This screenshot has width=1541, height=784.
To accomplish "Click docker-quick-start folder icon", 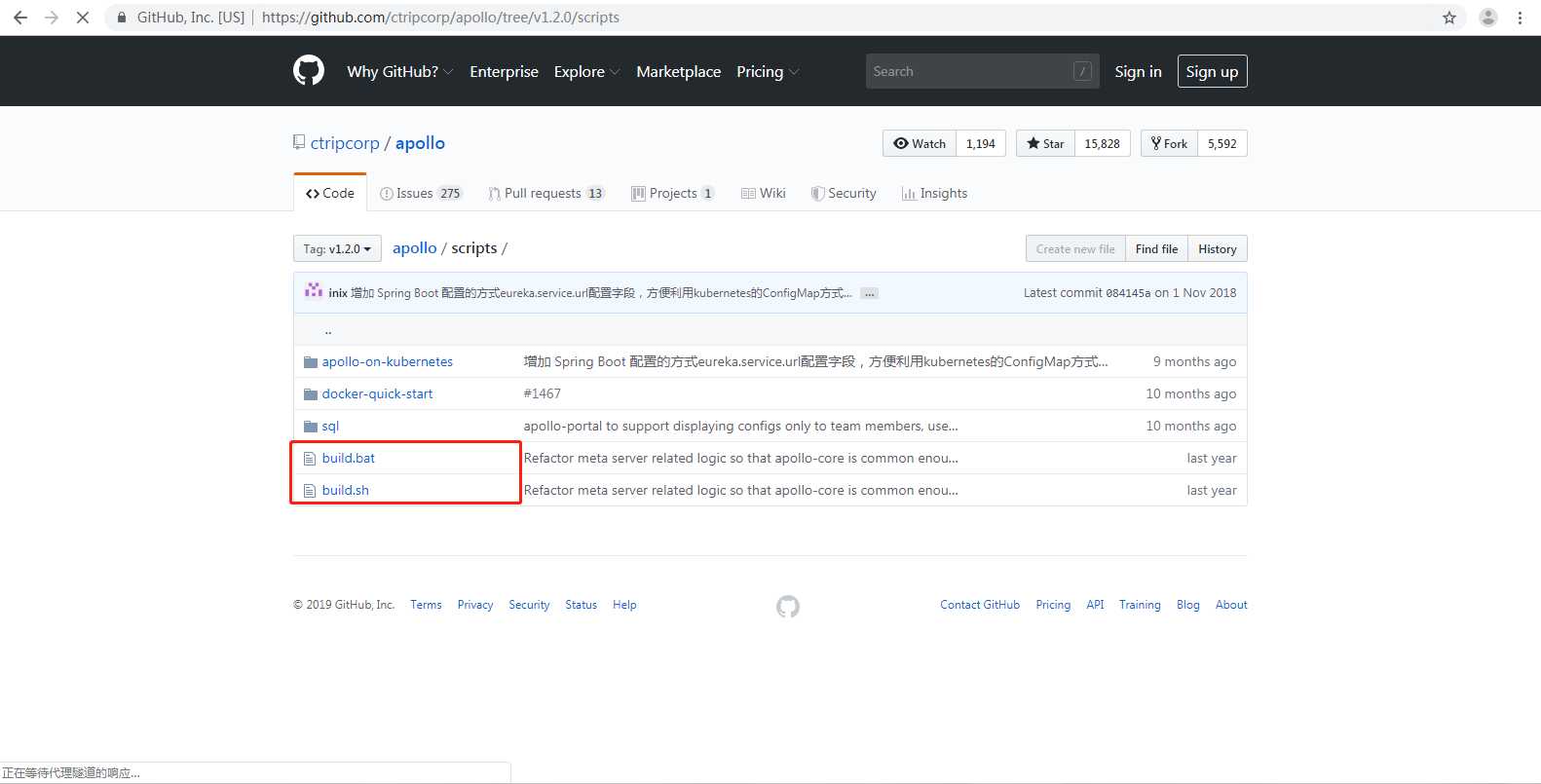I will click(x=311, y=394).
